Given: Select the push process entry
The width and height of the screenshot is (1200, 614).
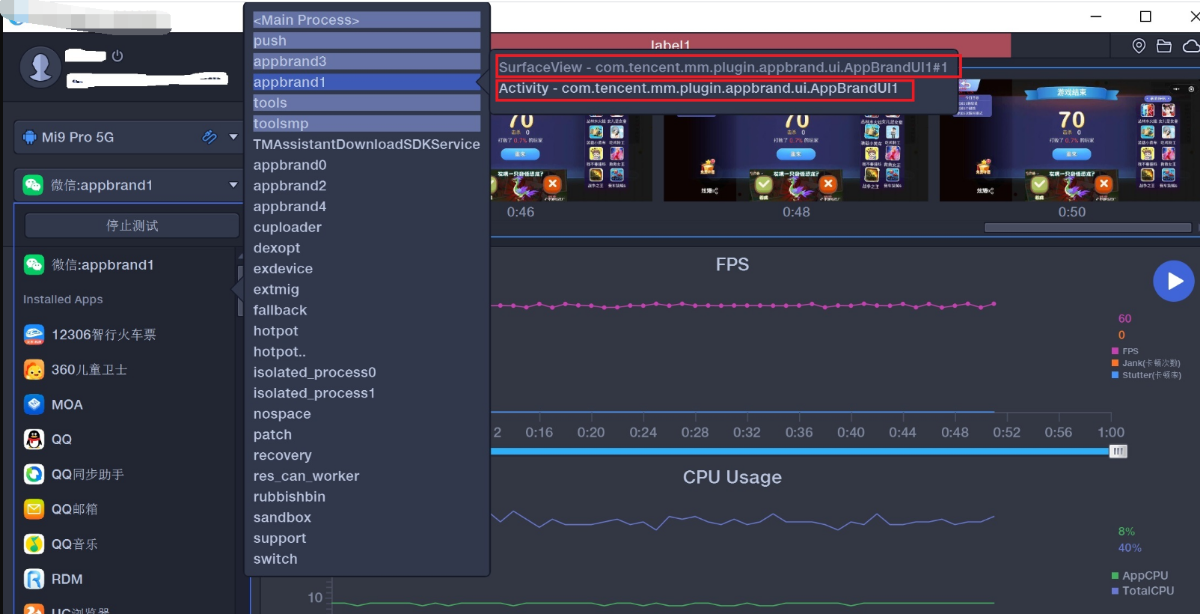Looking at the screenshot, I should pyautogui.click(x=367, y=41).
